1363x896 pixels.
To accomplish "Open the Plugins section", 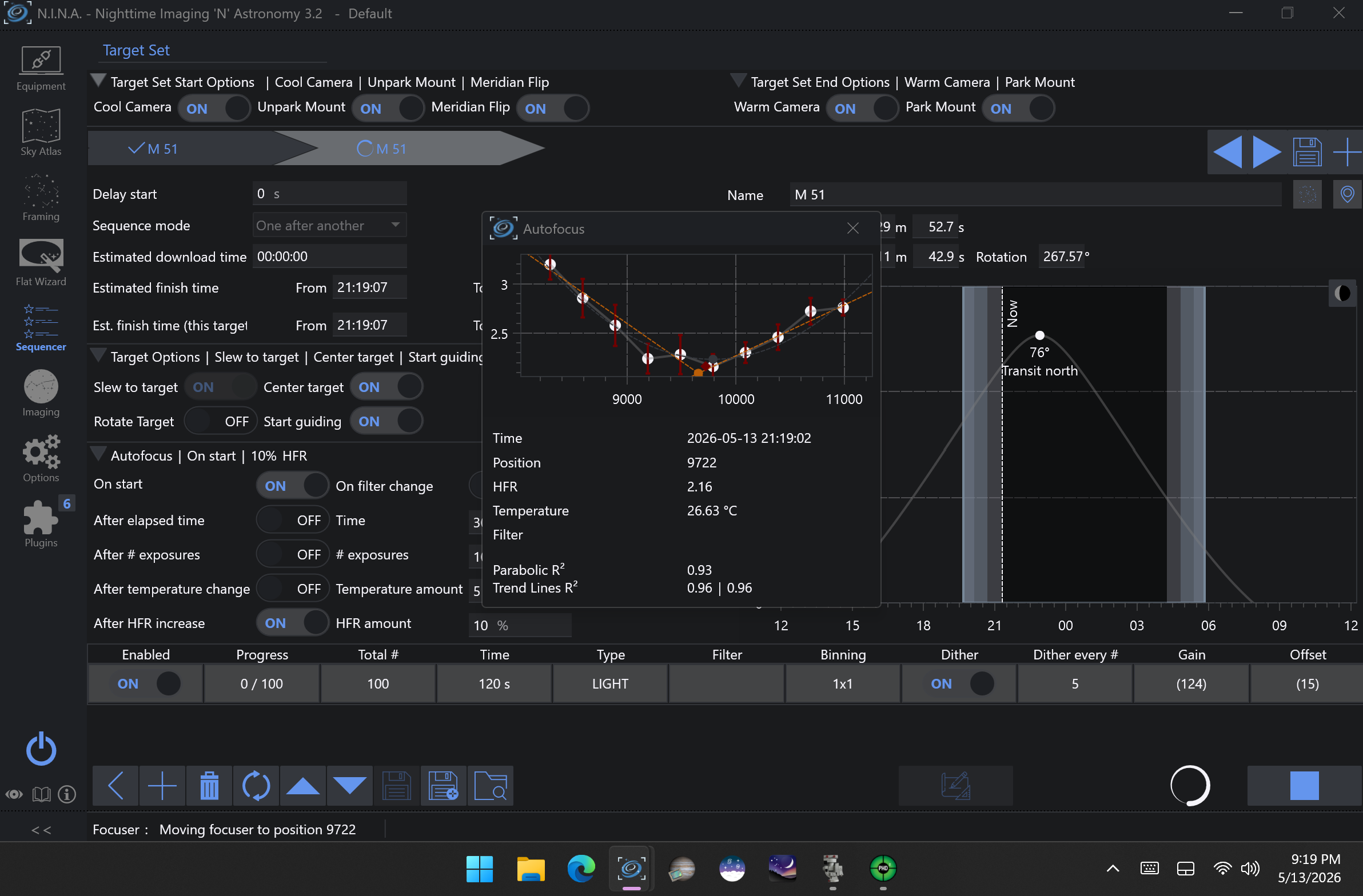I will coord(41,523).
